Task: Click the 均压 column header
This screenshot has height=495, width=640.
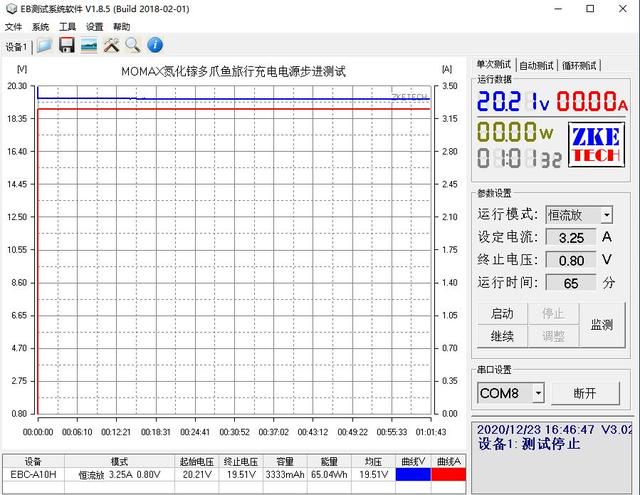Action: click(373, 462)
